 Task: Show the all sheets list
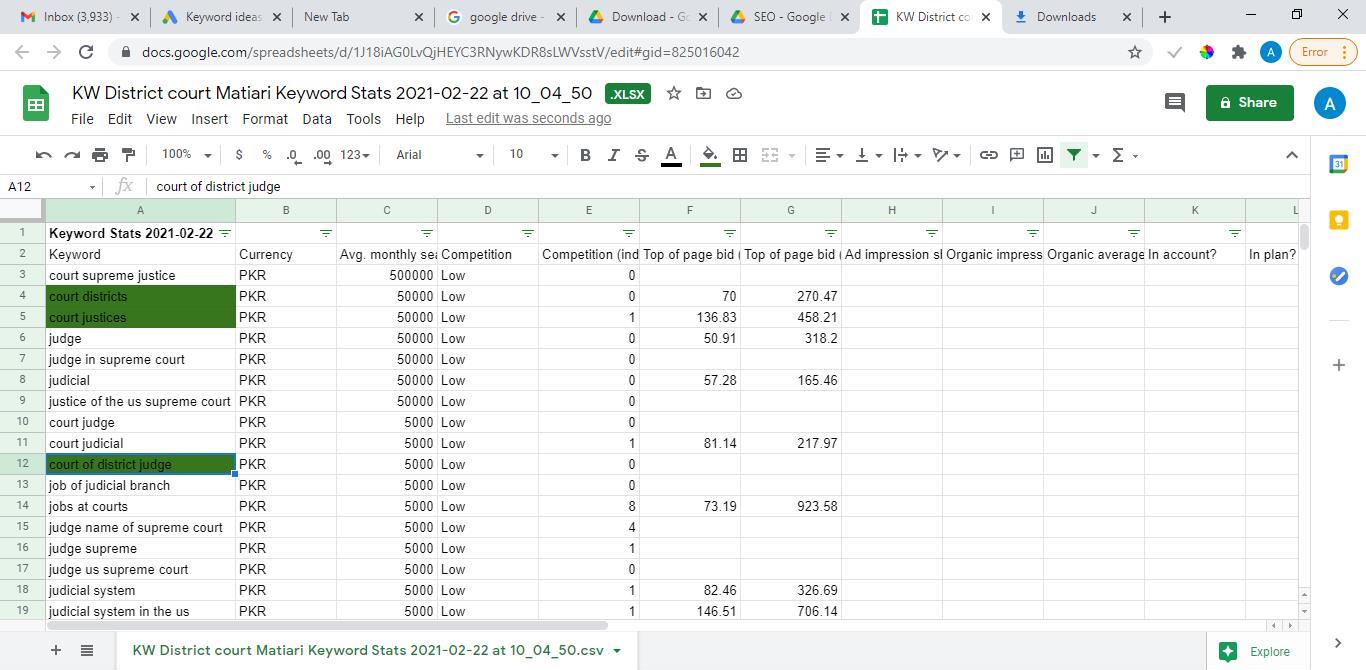[x=87, y=650]
